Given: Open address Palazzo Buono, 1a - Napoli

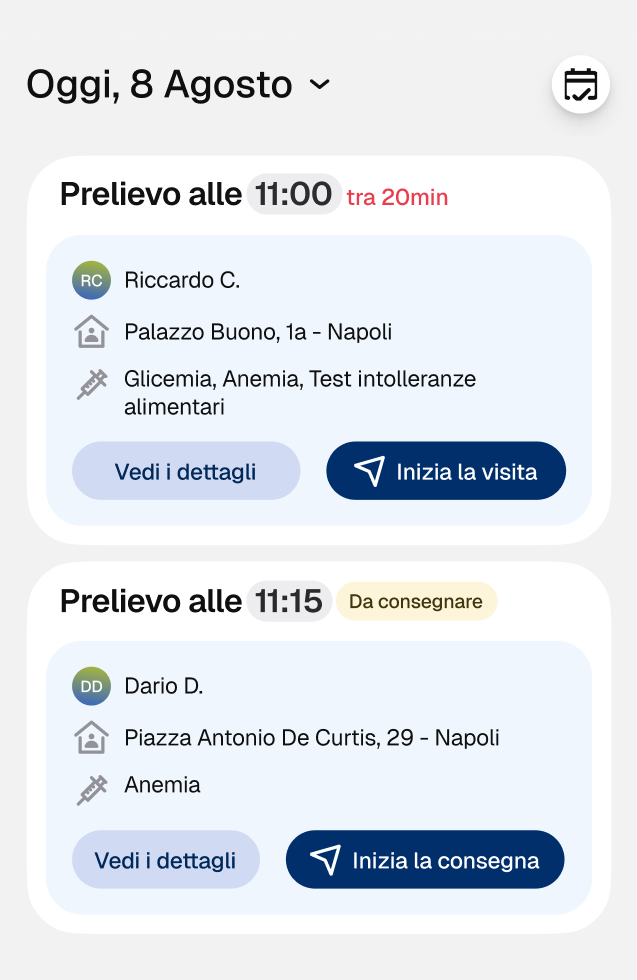Looking at the screenshot, I should [x=258, y=332].
